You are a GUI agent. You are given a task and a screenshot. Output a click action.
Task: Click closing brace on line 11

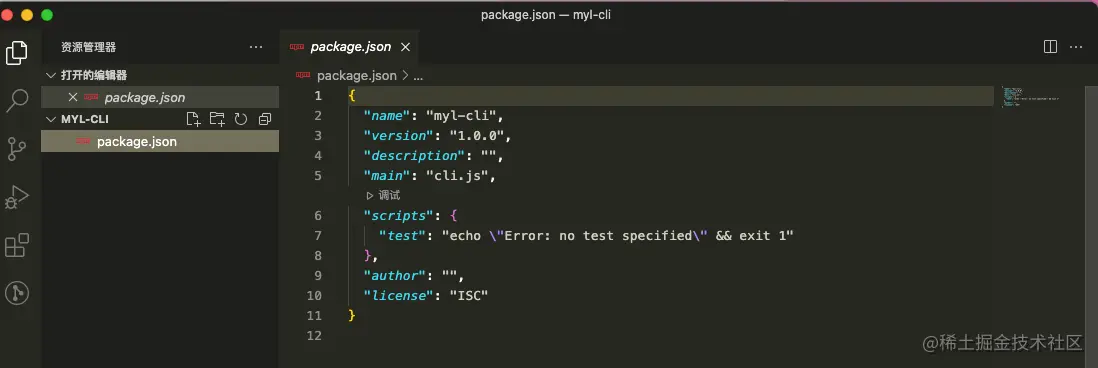click(352, 316)
